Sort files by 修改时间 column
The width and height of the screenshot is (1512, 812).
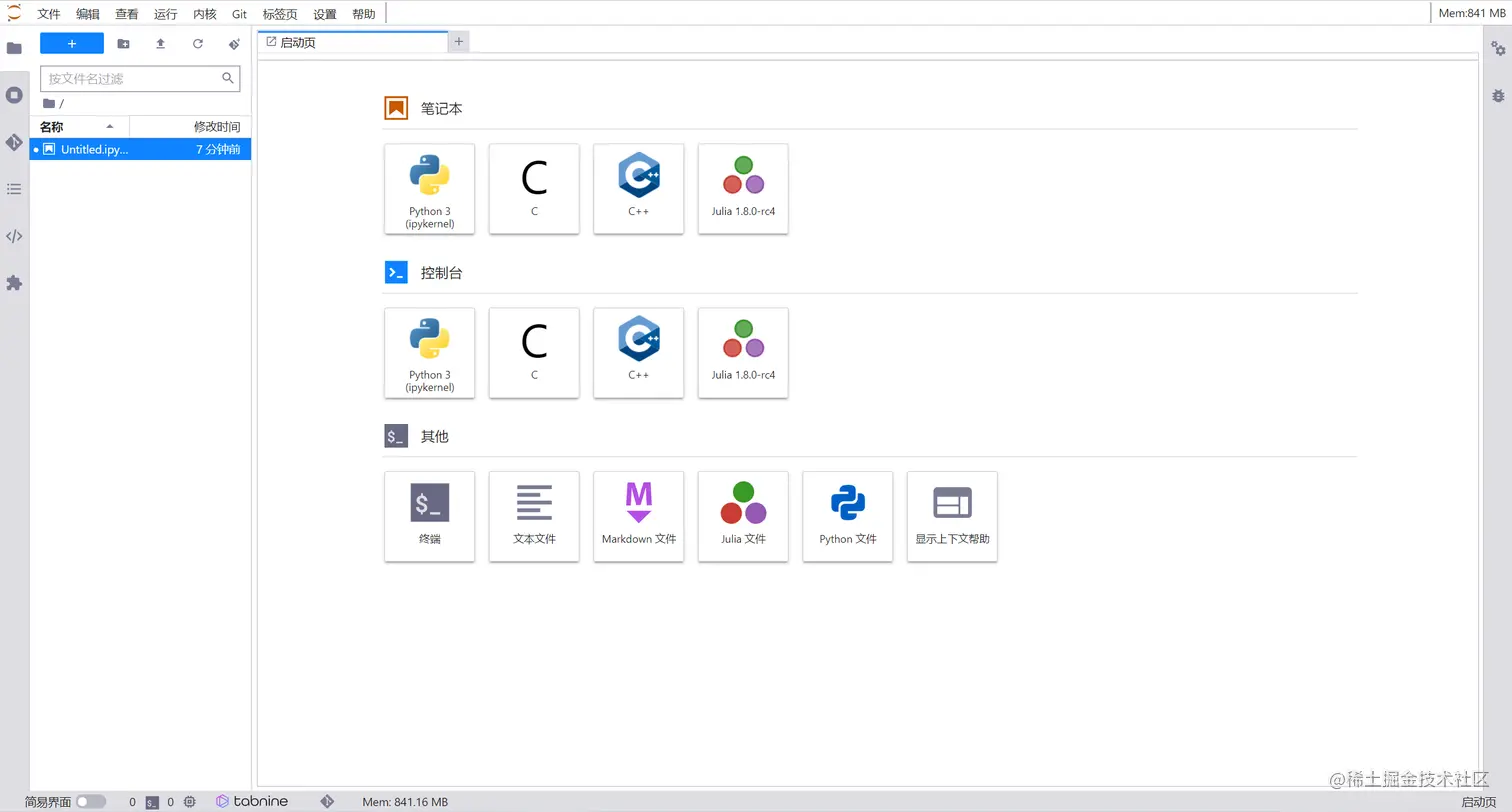click(191, 127)
